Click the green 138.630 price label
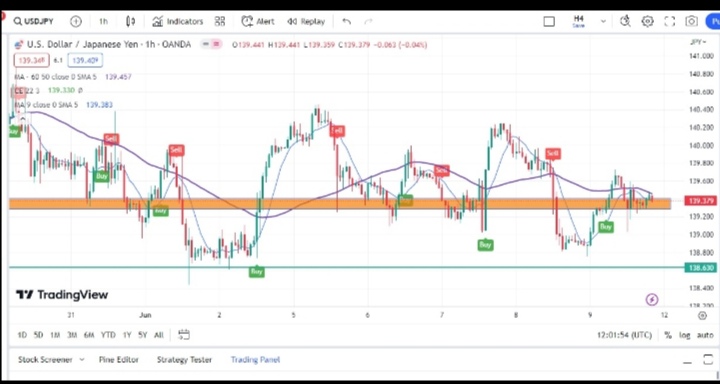This screenshot has width=720, height=384. point(701,267)
